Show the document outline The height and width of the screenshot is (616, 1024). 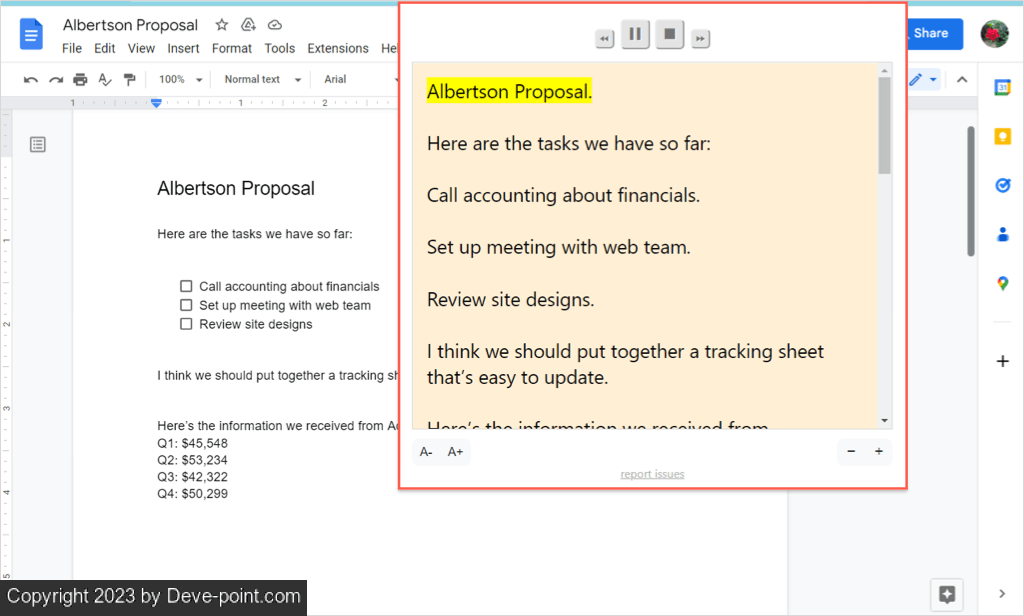point(38,145)
